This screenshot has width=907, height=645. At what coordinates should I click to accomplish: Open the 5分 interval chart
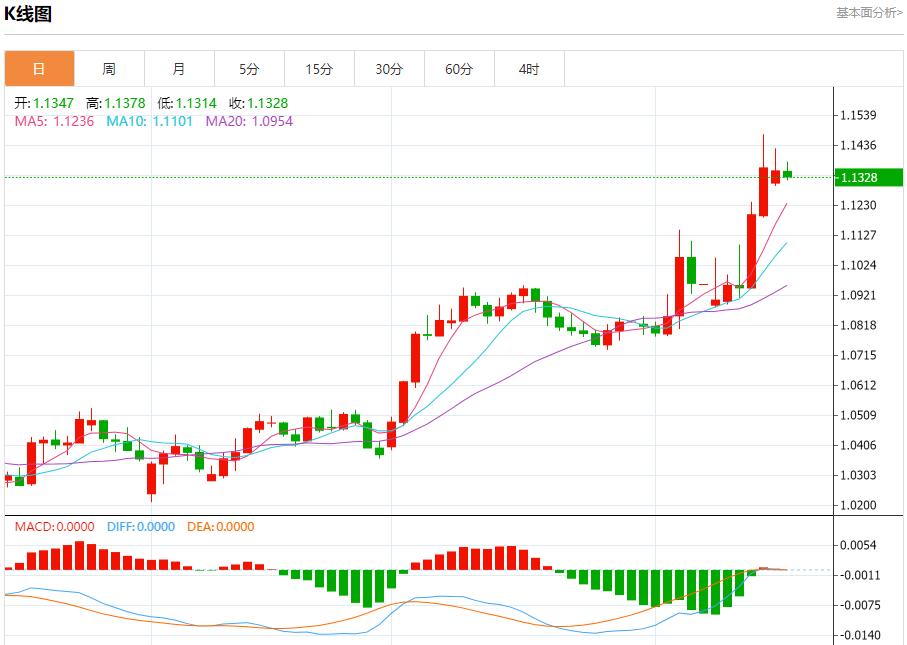248,68
